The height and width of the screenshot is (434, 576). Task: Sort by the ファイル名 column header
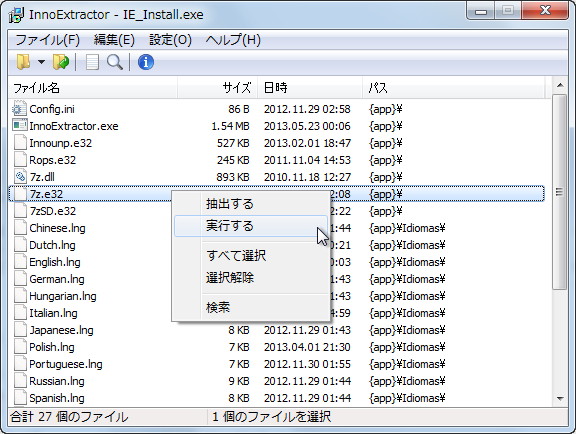pos(93,87)
